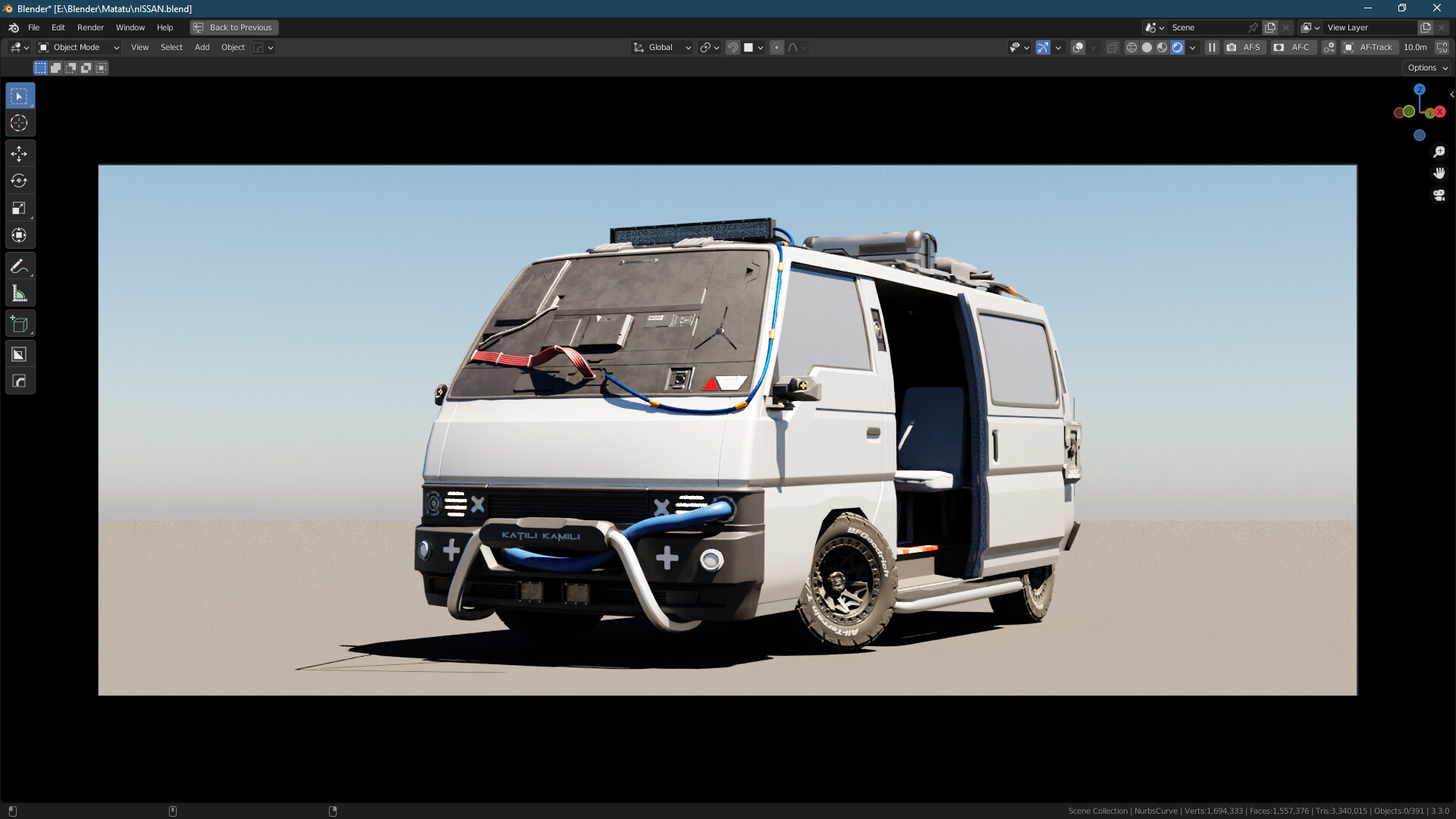The height and width of the screenshot is (819, 1456).
Task: Click the Back to Previous button
Action: point(234,27)
